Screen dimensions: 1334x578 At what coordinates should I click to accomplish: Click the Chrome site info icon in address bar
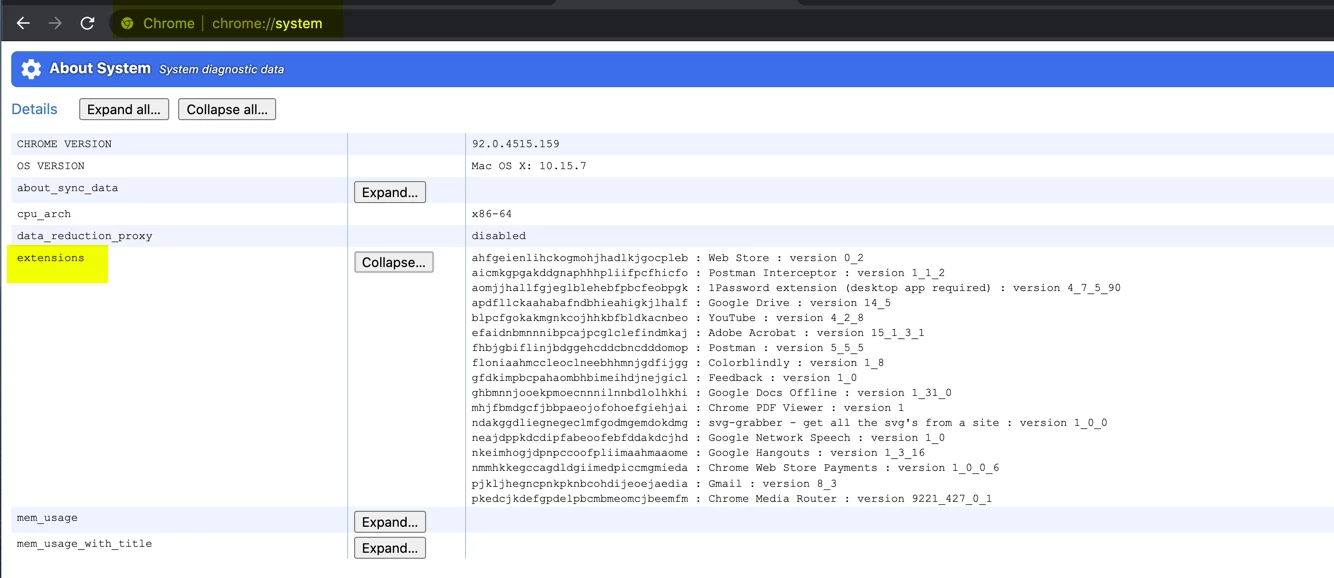tap(127, 23)
